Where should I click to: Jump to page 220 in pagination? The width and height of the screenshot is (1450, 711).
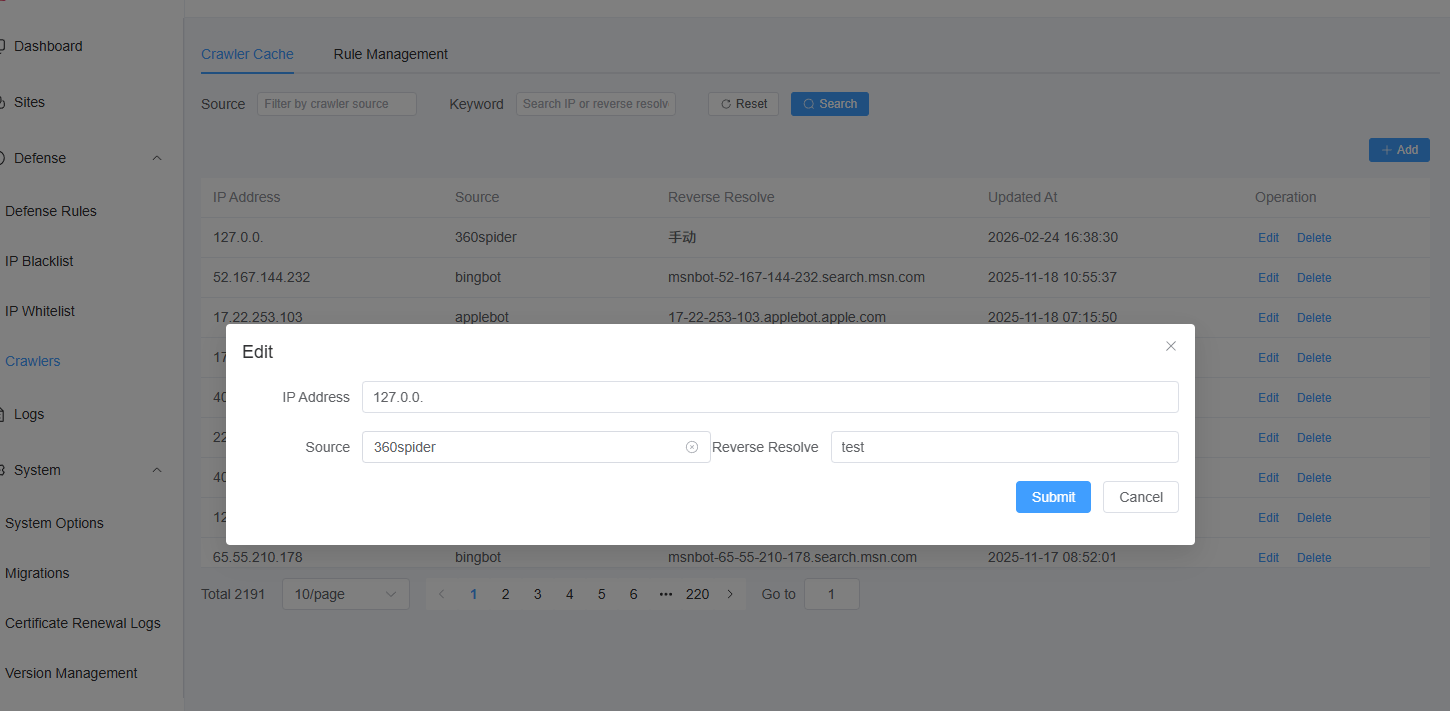pos(697,594)
